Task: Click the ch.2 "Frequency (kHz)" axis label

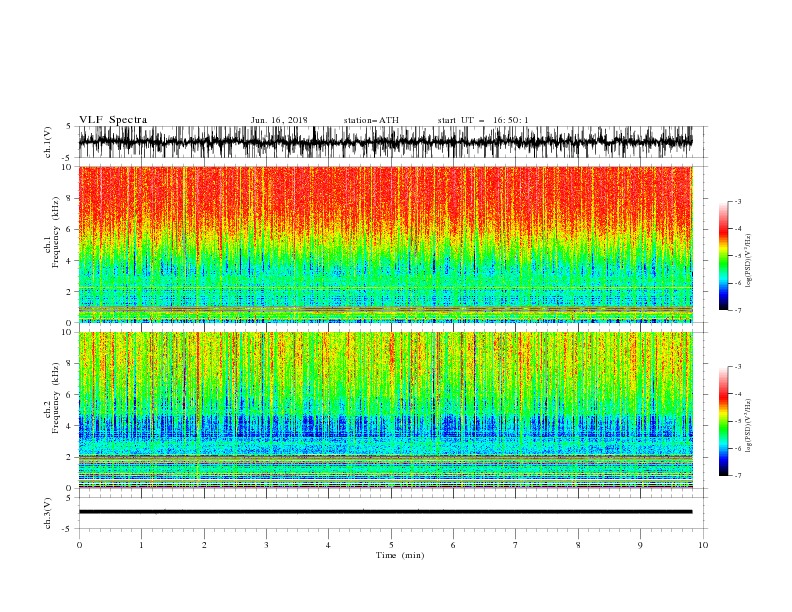Action: (x=56, y=398)
